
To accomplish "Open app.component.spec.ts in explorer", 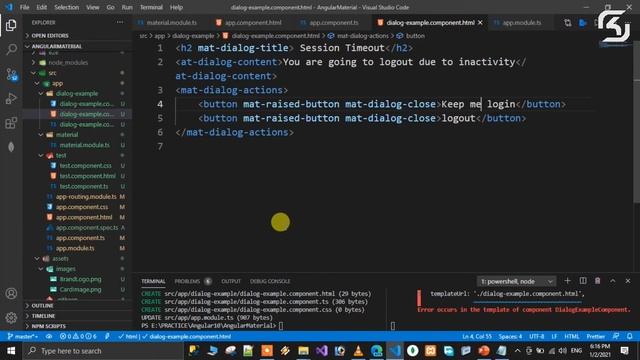I will [87, 228].
